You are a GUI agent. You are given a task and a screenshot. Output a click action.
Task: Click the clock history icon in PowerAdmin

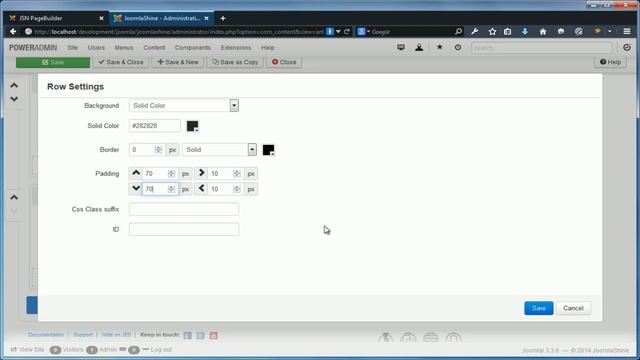point(458,47)
